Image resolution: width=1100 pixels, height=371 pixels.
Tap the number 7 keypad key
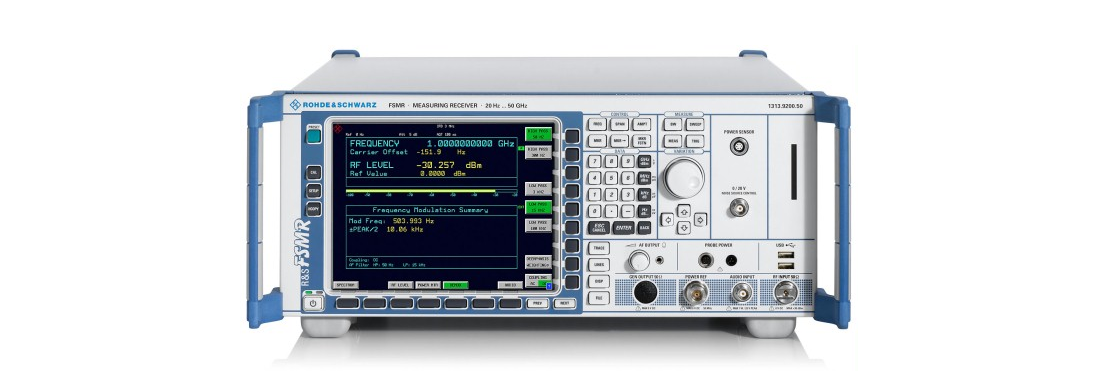(595, 161)
